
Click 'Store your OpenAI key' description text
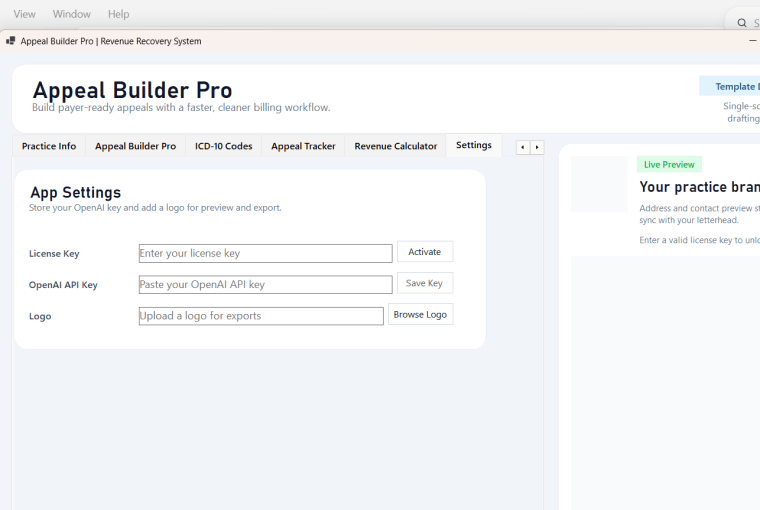(x=155, y=207)
